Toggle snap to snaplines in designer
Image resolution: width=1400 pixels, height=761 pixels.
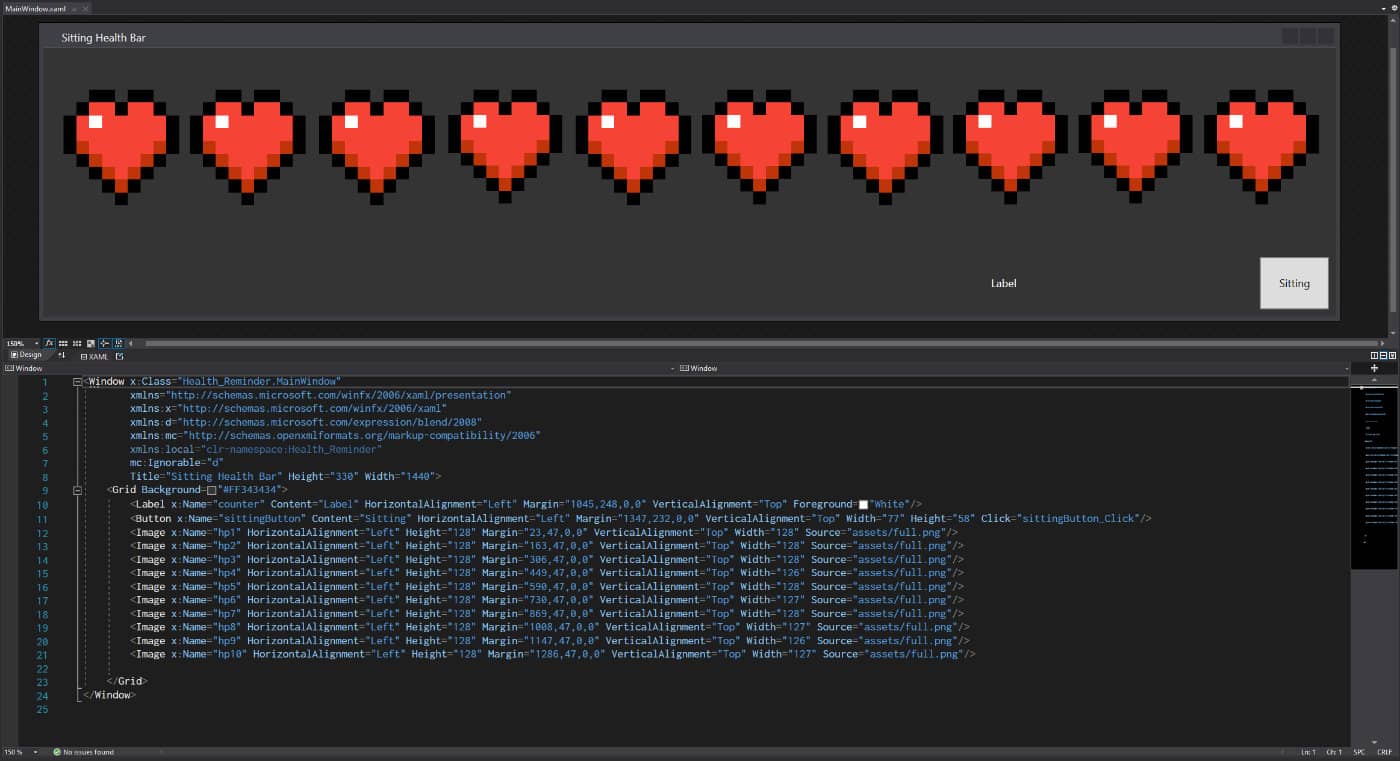(x=104, y=343)
